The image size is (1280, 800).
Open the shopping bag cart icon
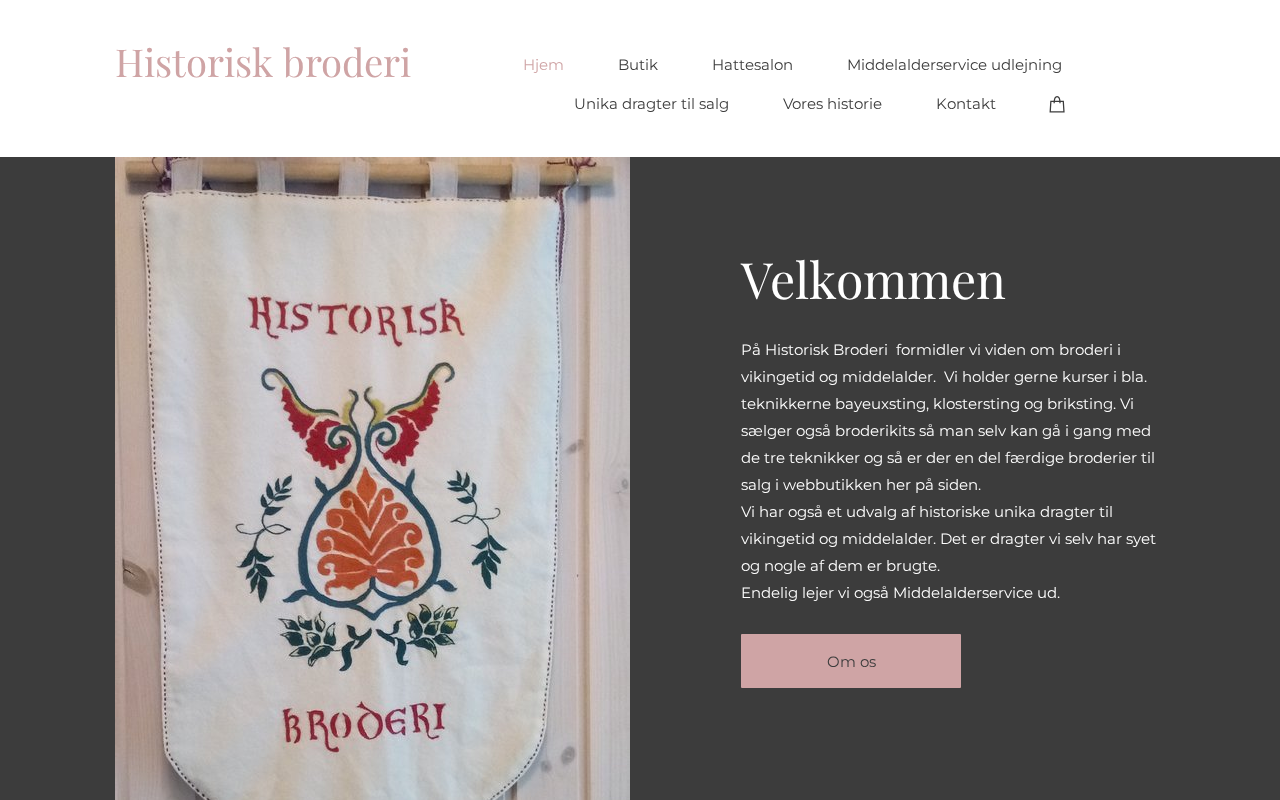click(x=1057, y=104)
